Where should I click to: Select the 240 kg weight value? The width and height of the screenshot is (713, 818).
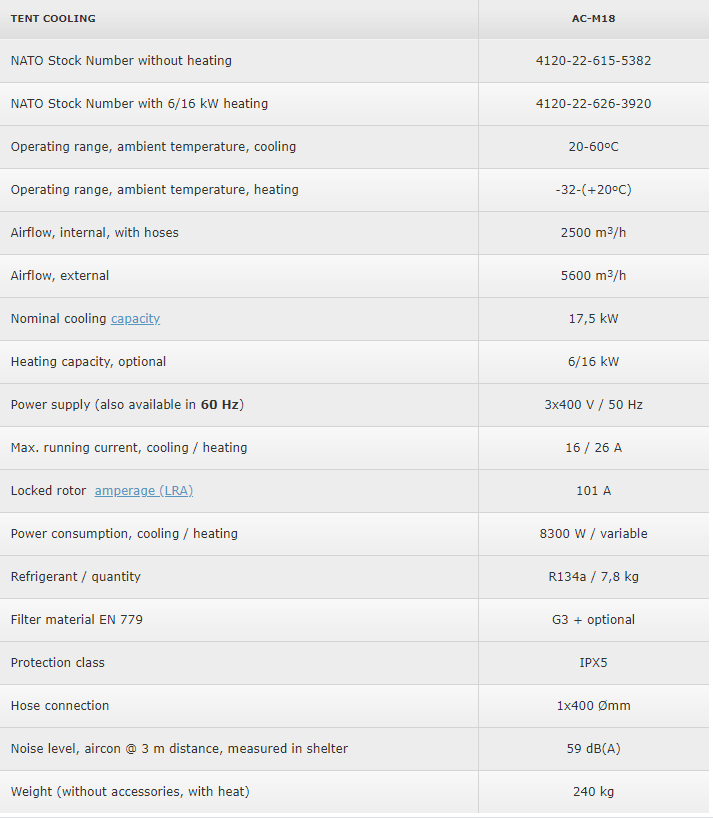point(593,792)
